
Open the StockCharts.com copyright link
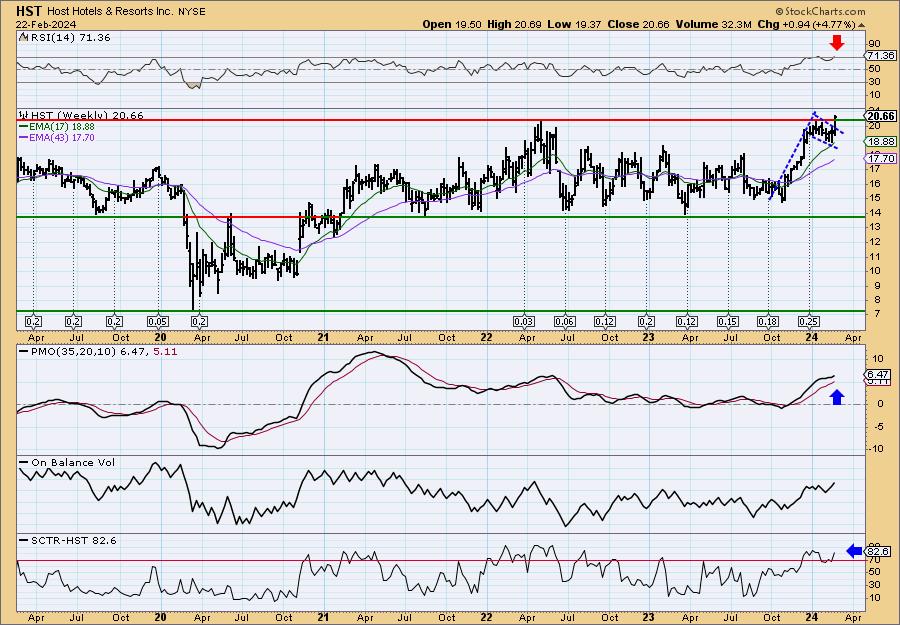click(x=820, y=11)
